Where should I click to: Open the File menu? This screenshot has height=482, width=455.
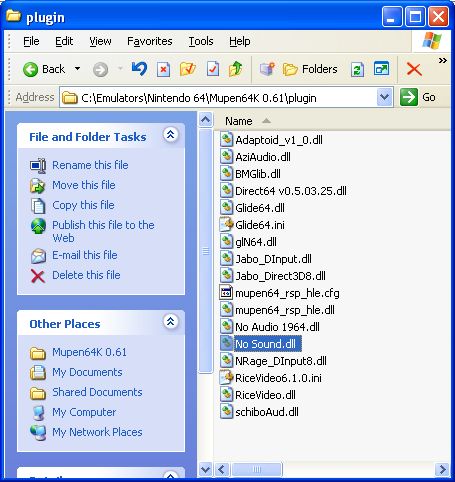pos(31,41)
